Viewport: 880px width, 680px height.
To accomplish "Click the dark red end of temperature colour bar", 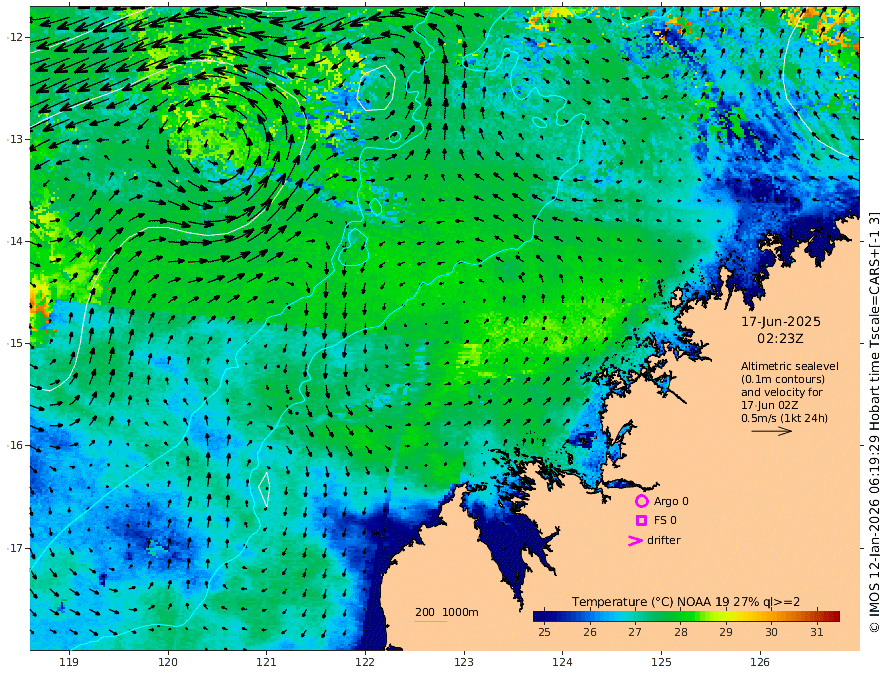I will 835,616.
